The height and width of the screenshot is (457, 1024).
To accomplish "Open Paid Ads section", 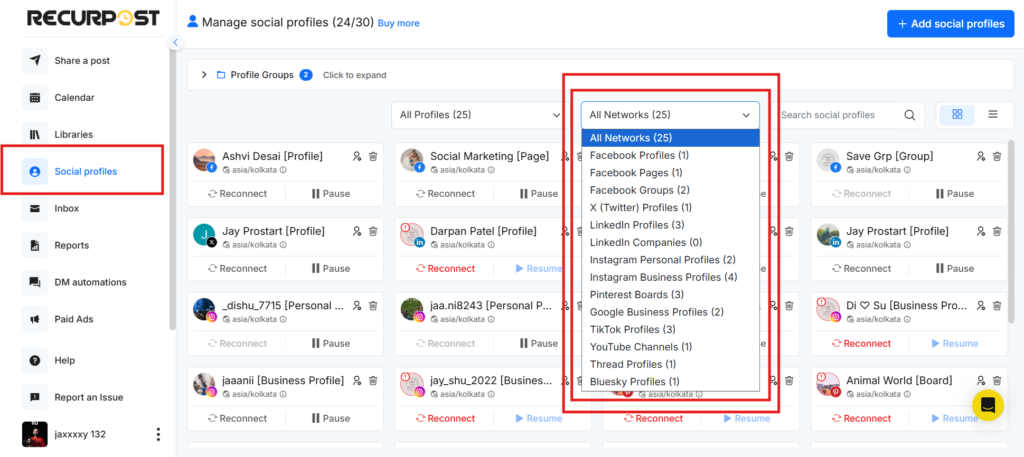I will coord(73,320).
